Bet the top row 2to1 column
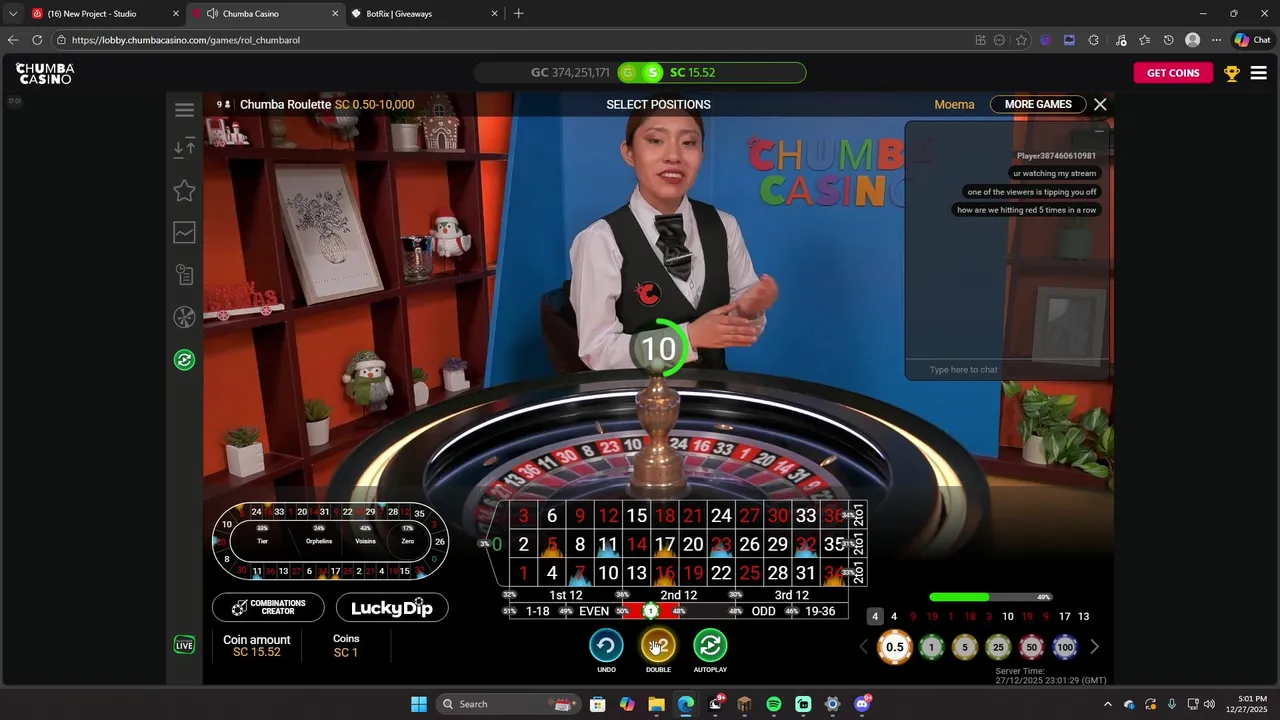This screenshot has width=1280, height=720. [858, 516]
